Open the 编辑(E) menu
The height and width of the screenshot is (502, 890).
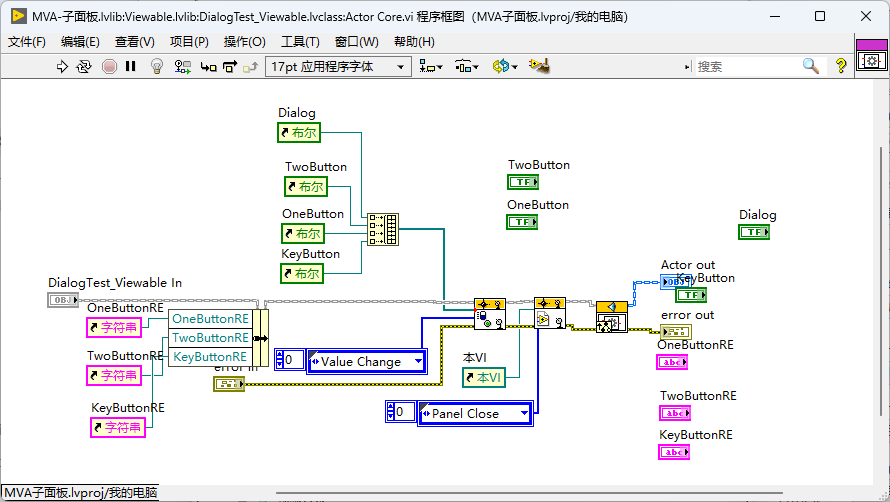(80, 41)
